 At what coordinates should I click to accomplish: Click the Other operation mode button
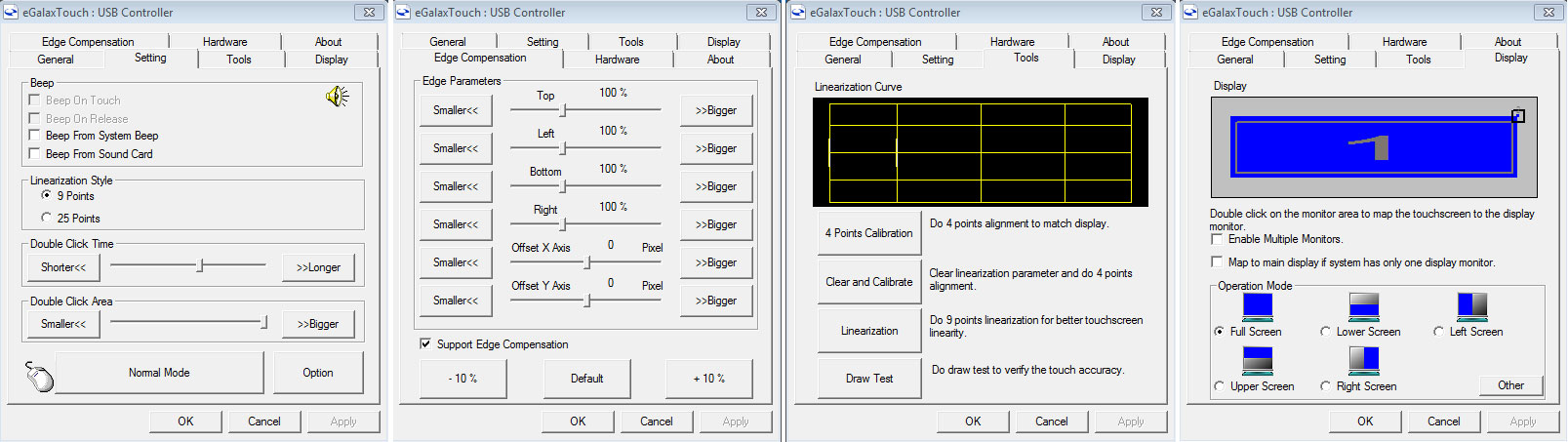(x=1511, y=385)
